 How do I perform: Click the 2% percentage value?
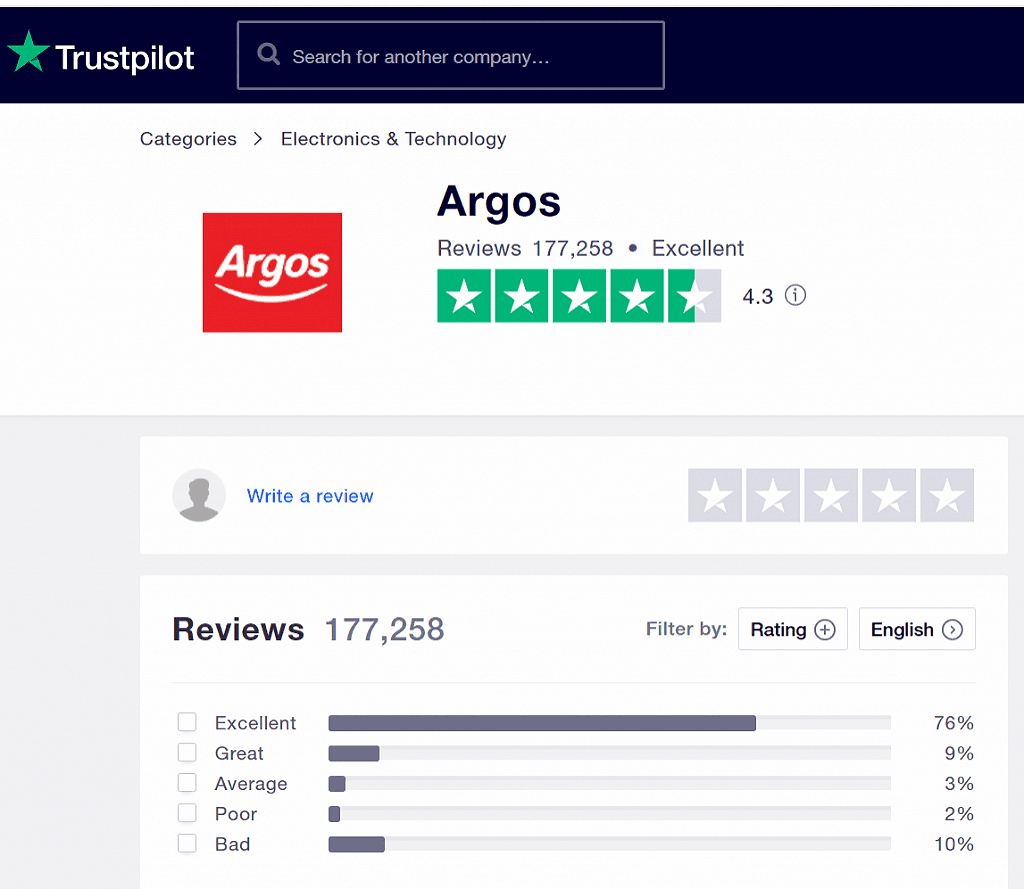(959, 814)
